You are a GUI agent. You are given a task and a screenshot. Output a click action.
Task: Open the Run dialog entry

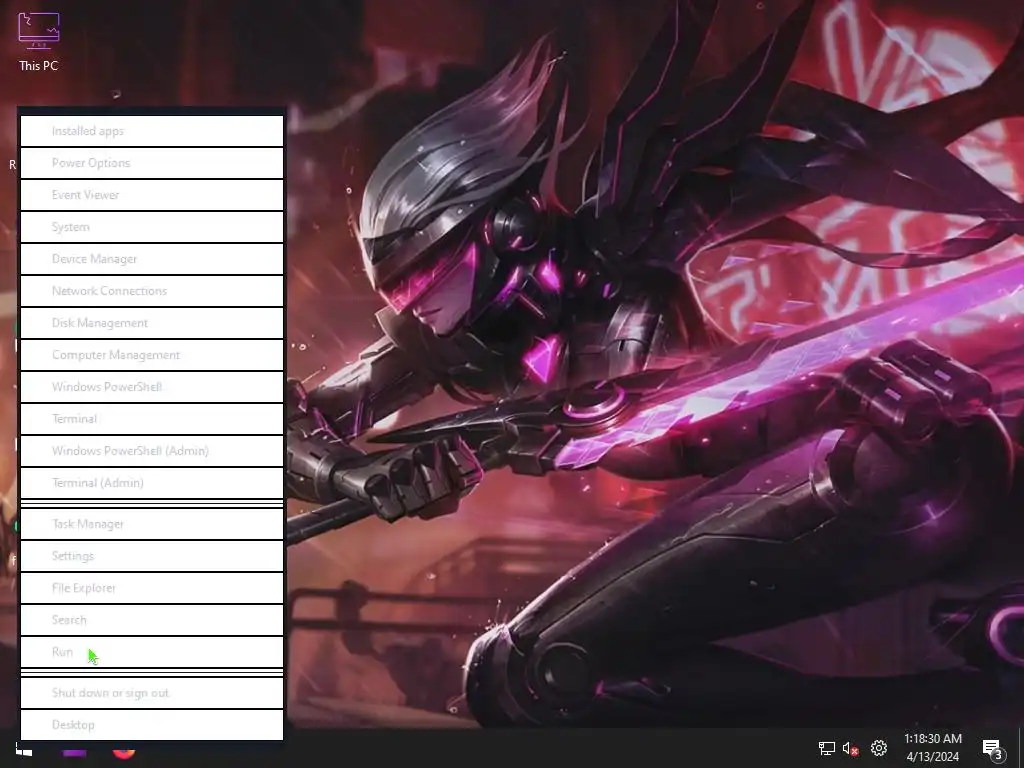pos(152,652)
